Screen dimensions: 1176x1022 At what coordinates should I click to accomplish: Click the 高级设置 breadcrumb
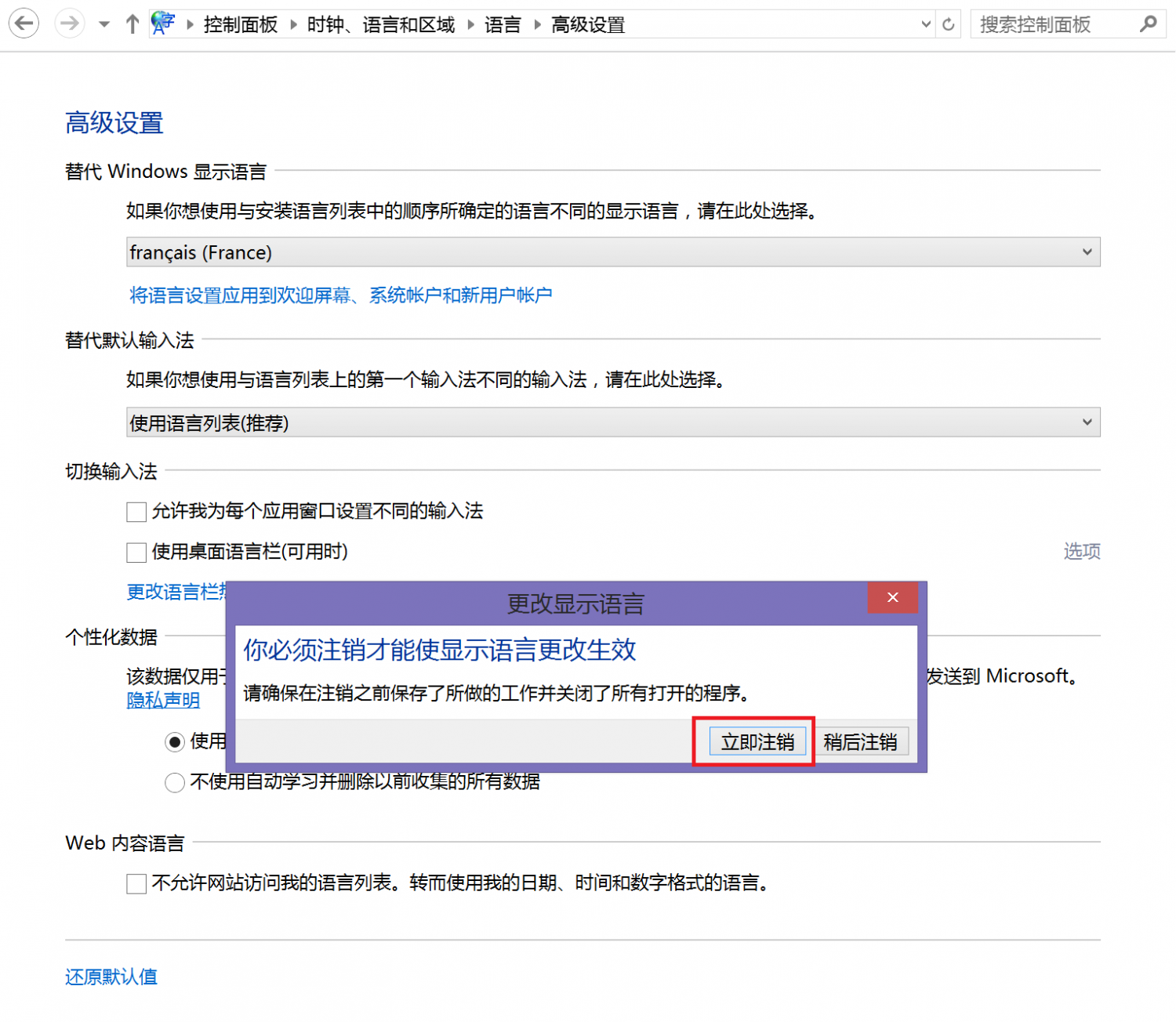coord(588,25)
